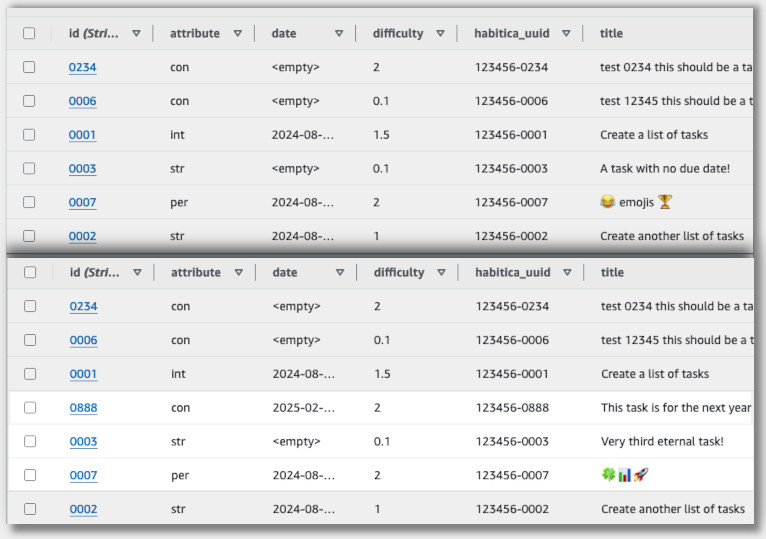
Task: Click the 'int' attribute cell in top table
Action: coord(177,134)
